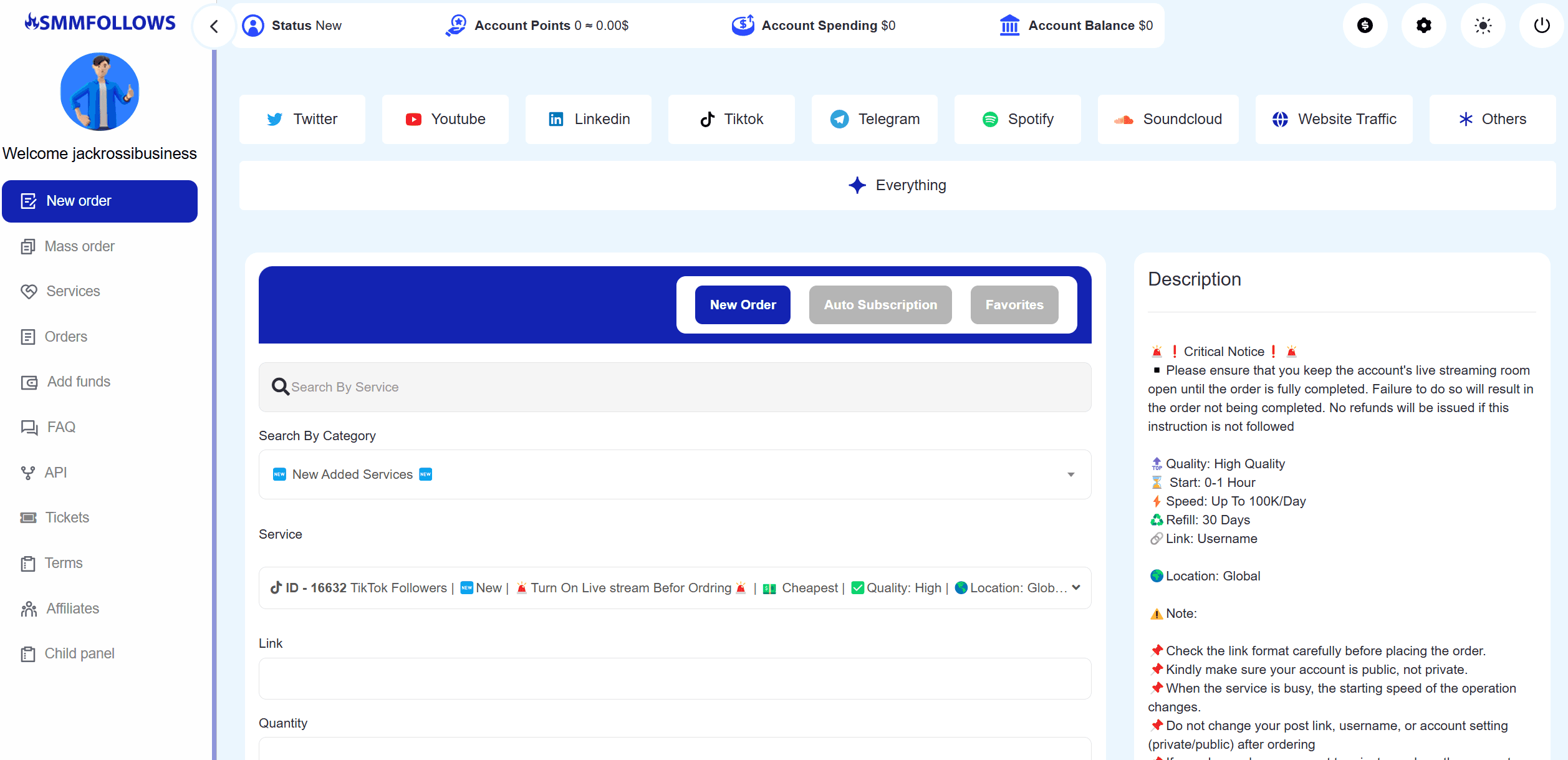1568x760 pixels.
Task: Toggle light/dark theme sun icon
Action: [1483, 26]
